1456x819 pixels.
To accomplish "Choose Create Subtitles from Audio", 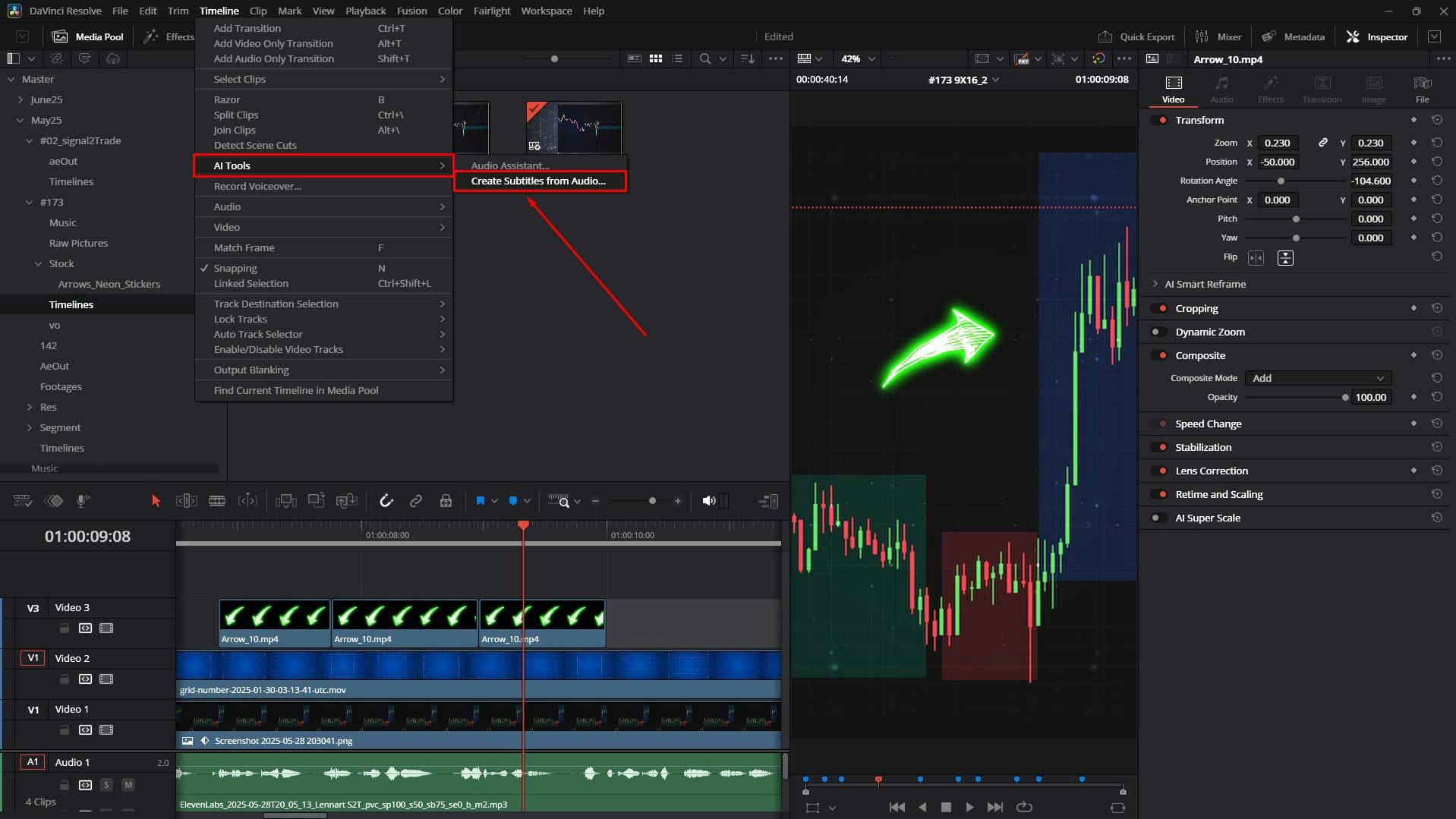I will click(540, 181).
